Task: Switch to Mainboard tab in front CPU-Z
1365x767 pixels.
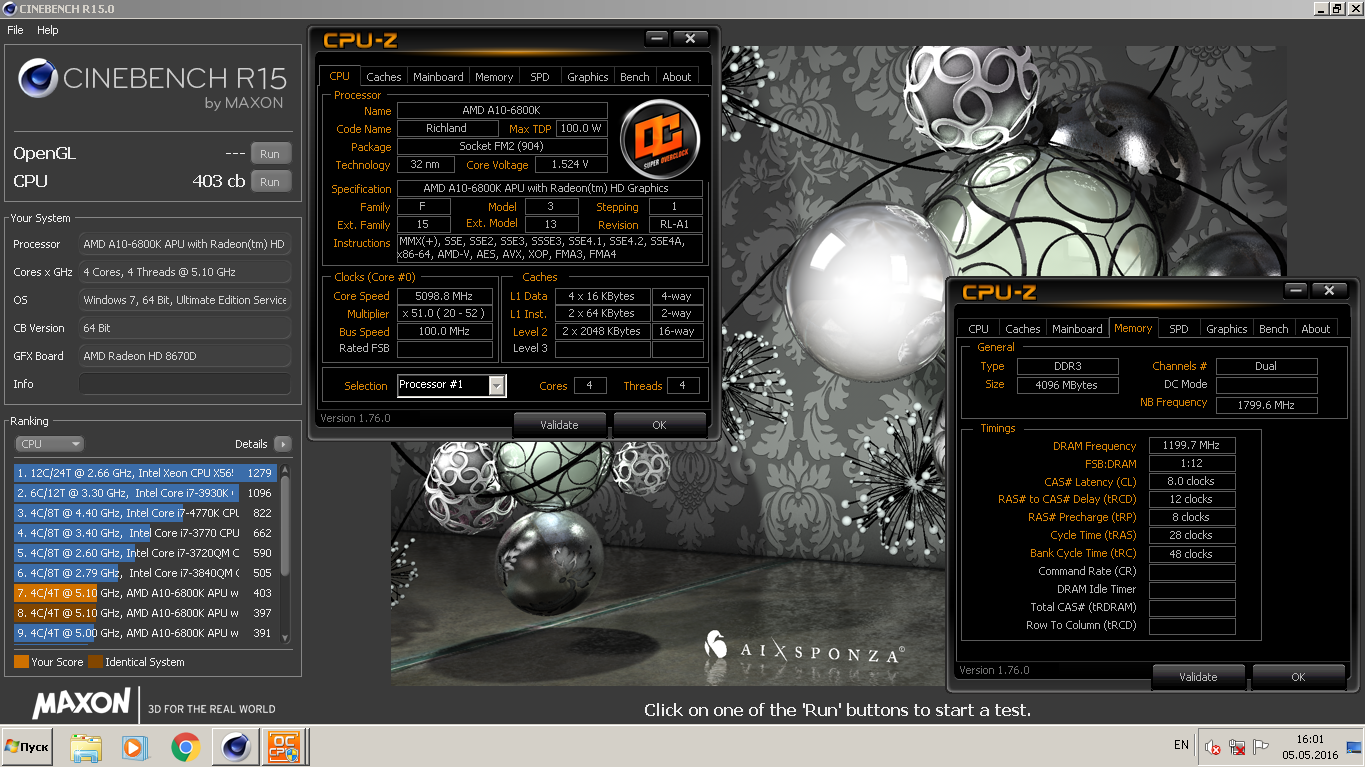Action: [x=438, y=77]
